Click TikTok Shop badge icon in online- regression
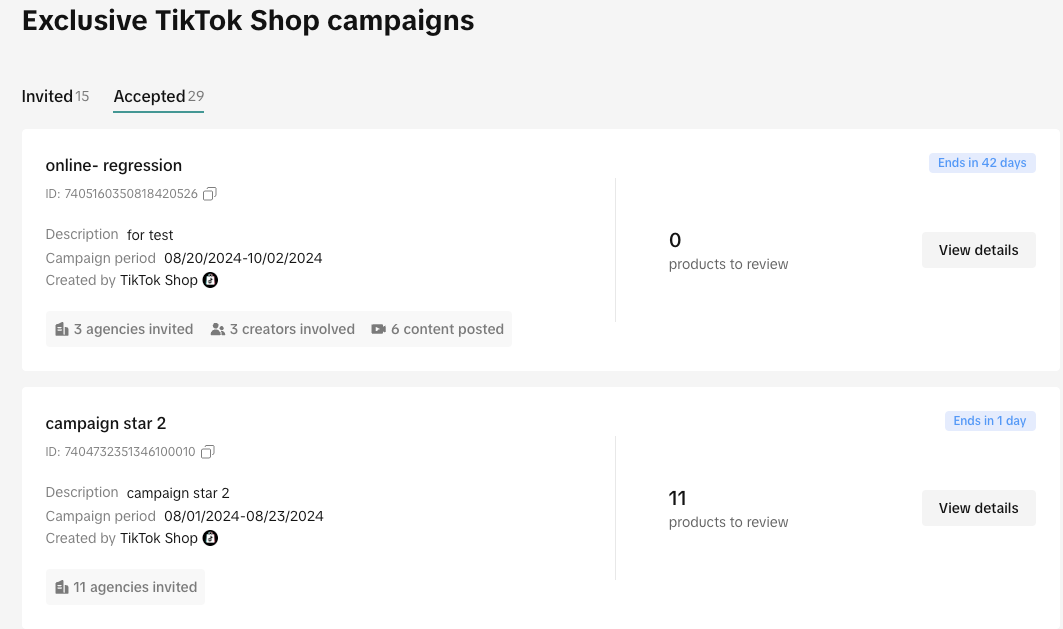Viewport: 1063px width, 629px height. pos(211,280)
